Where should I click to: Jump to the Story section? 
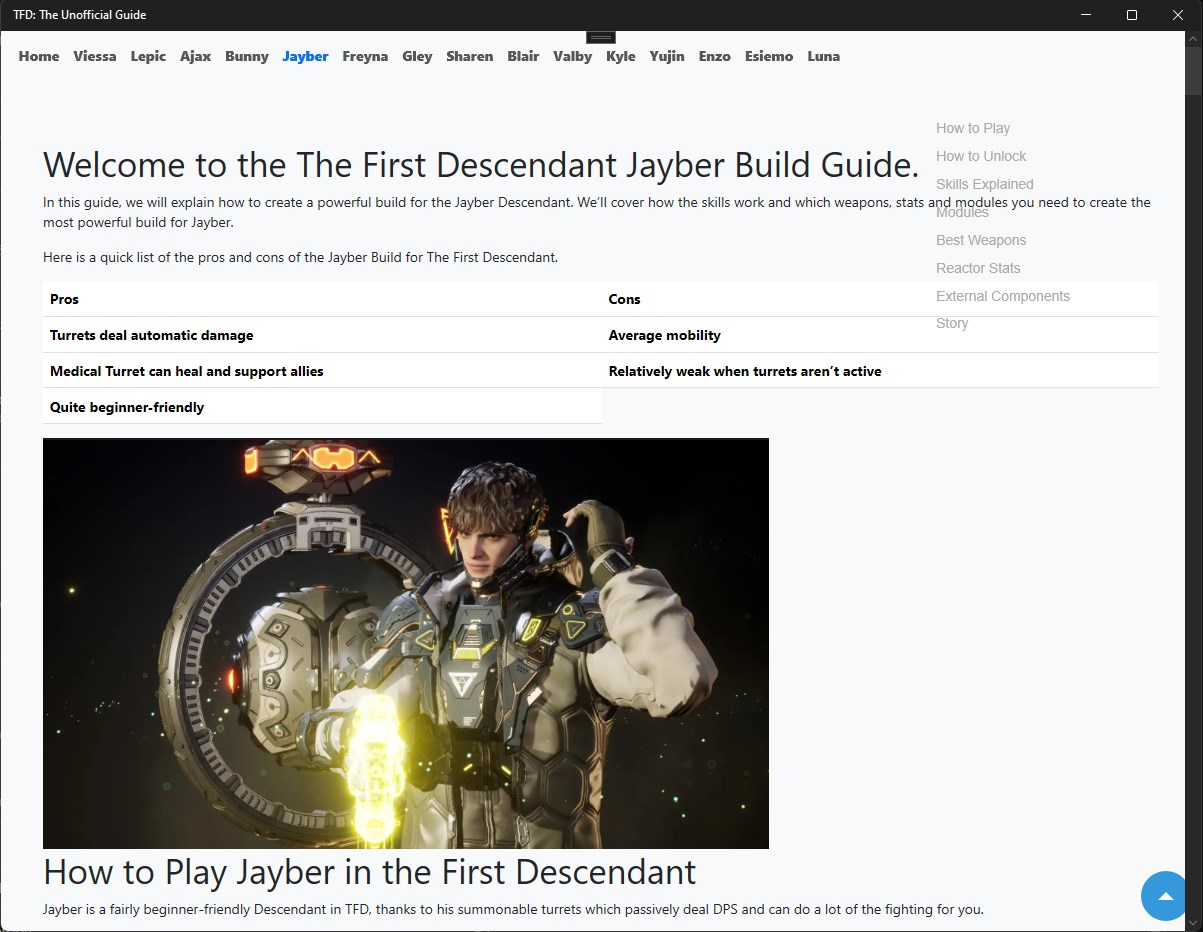(952, 323)
